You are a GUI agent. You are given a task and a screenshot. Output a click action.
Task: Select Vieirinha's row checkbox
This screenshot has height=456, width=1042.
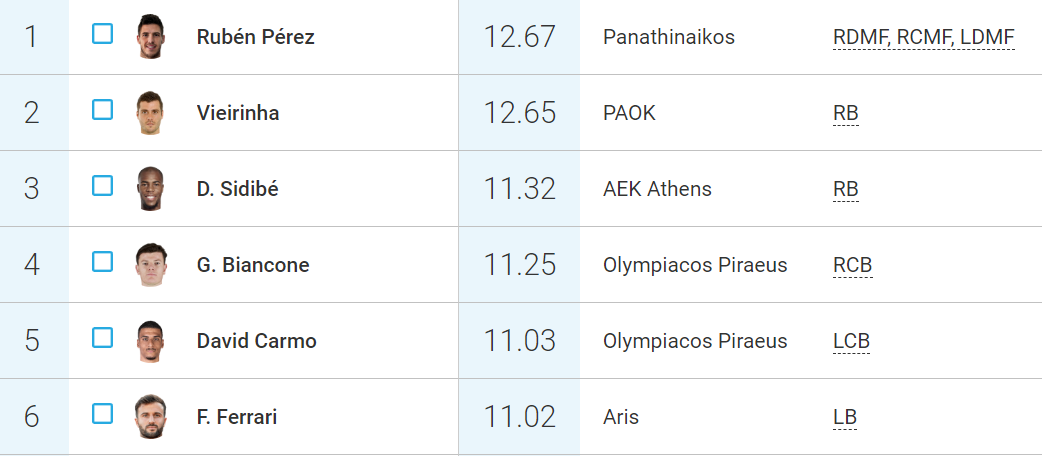pyautogui.click(x=102, y=110)
